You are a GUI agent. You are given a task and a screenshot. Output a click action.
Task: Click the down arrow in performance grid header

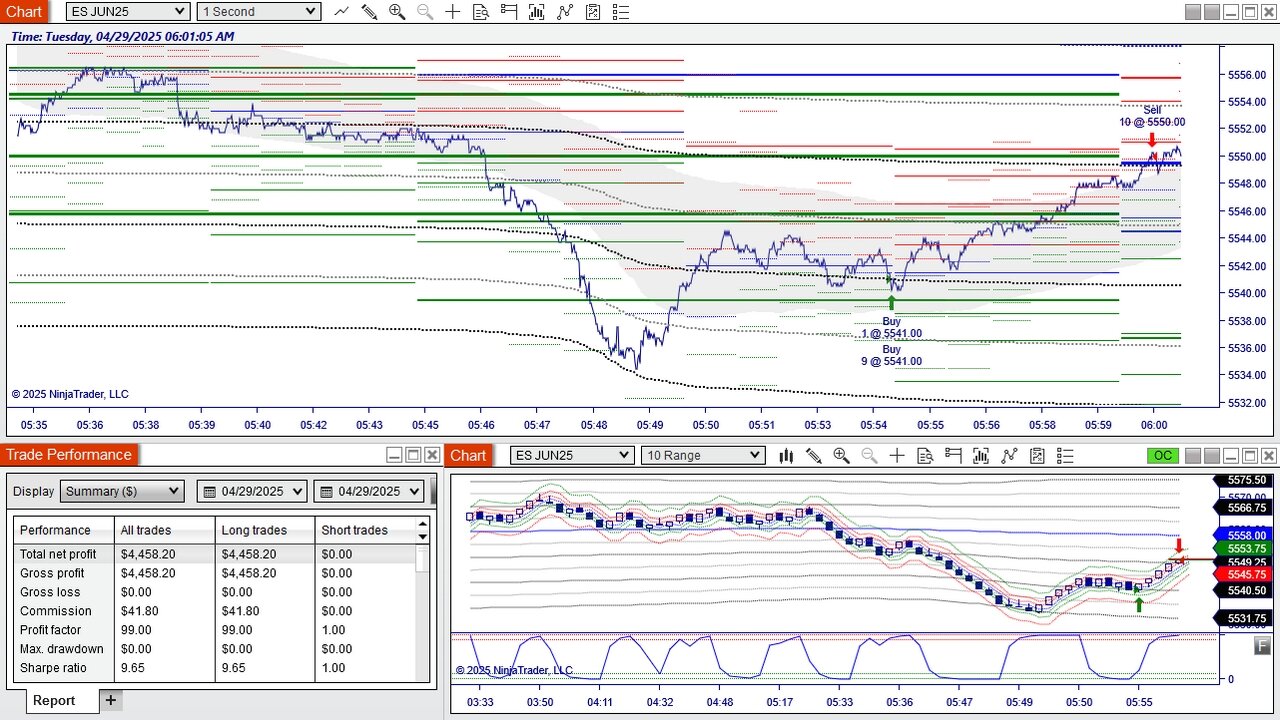point(423,536)
